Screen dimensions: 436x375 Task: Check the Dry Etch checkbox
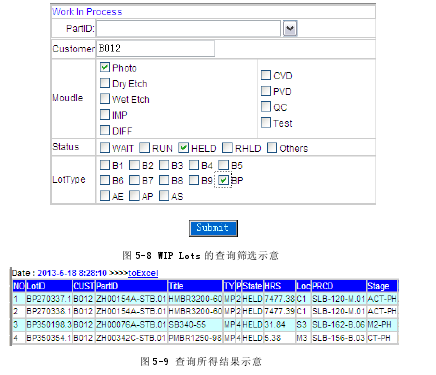(105, 83)
